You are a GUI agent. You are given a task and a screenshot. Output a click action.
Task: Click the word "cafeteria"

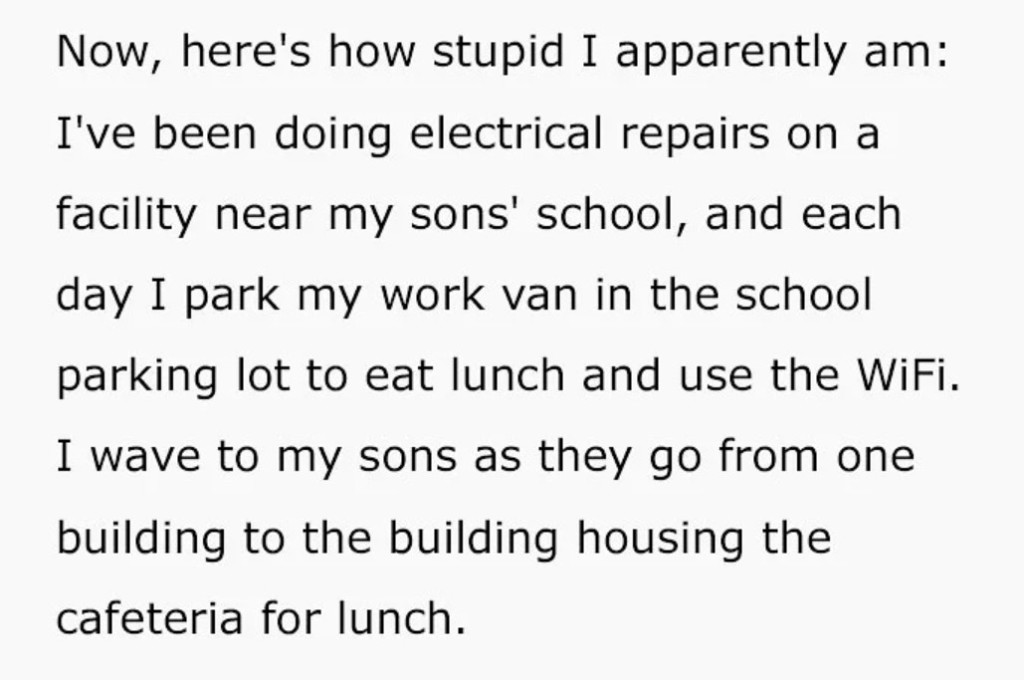pyautogui.click(x=148, y=620)
